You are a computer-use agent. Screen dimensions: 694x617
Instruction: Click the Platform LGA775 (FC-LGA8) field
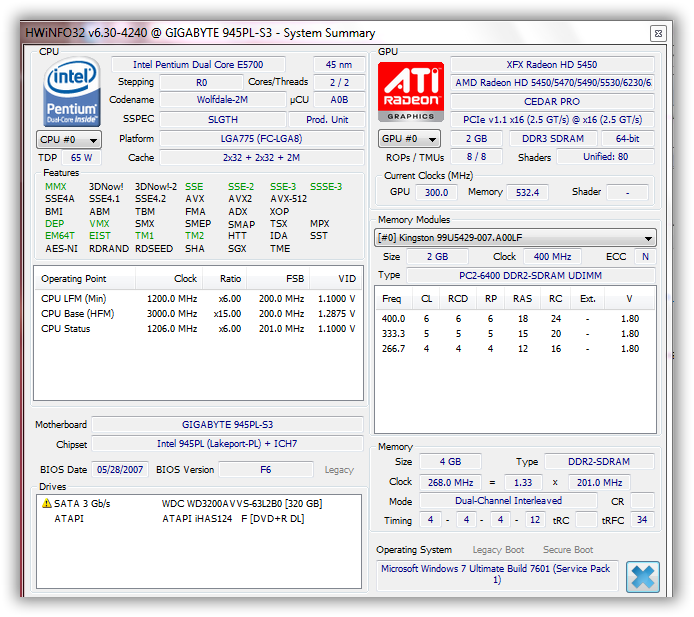click(262, 139)
